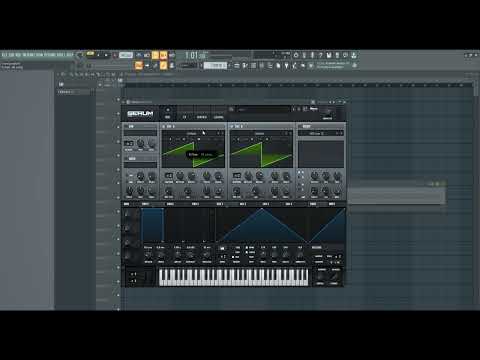The height and width of the screenshot is (360, 480).
Task: Toggle the ANCH checkbox in LFO section
Action: [x=247, y=252]
